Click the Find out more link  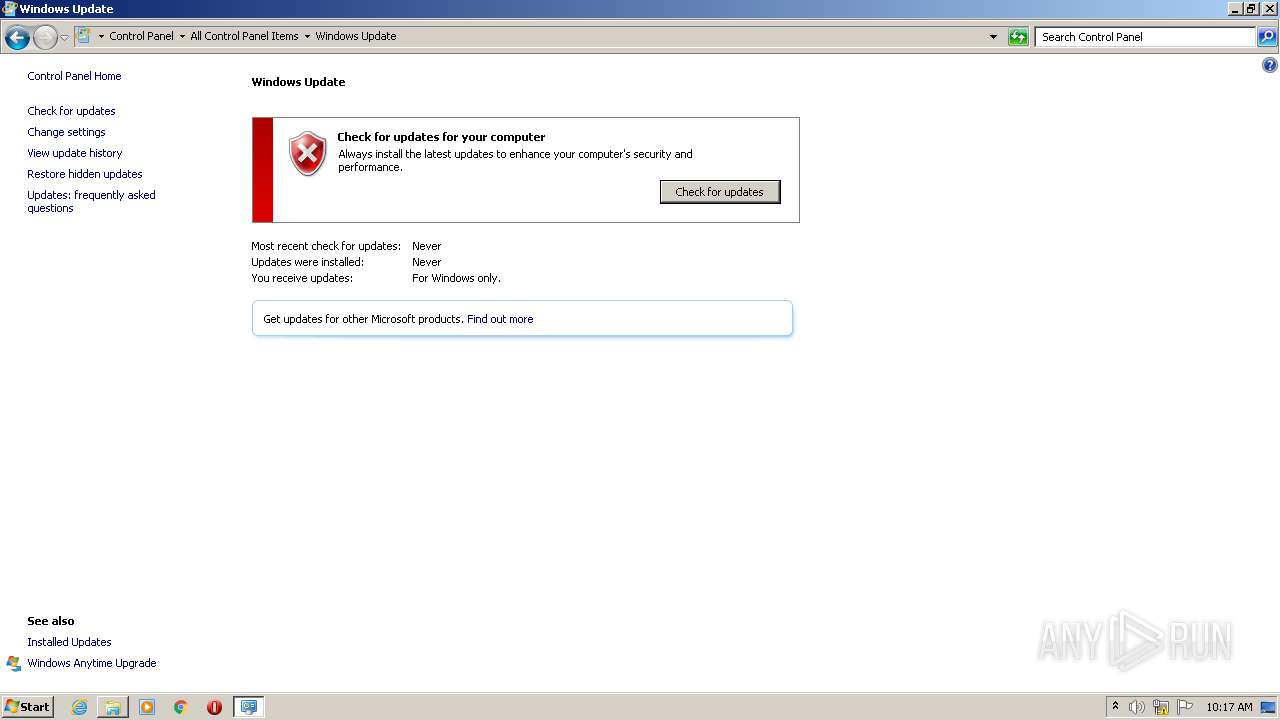pos(500,319)
